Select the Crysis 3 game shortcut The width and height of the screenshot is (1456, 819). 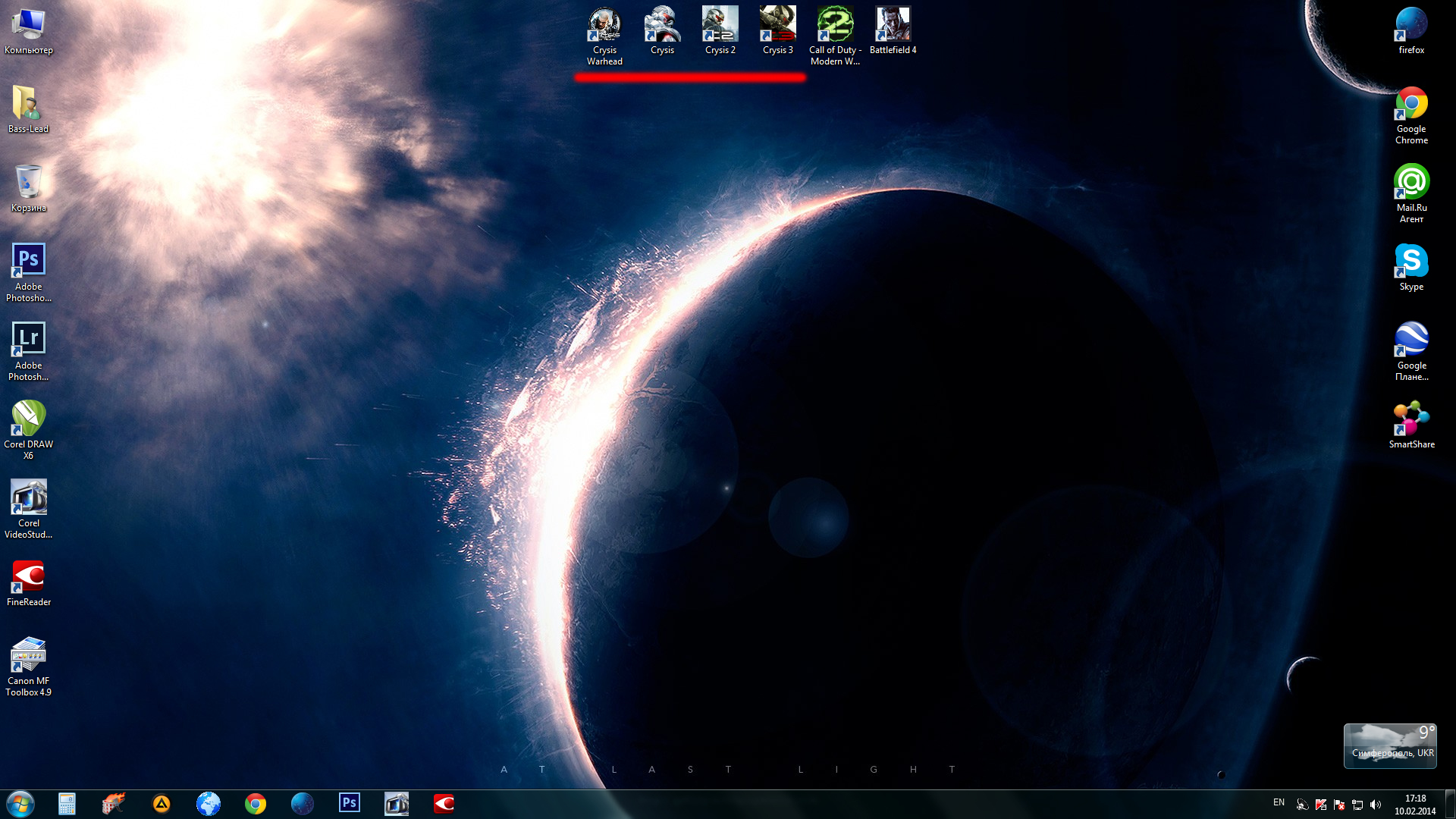[777, 30]
